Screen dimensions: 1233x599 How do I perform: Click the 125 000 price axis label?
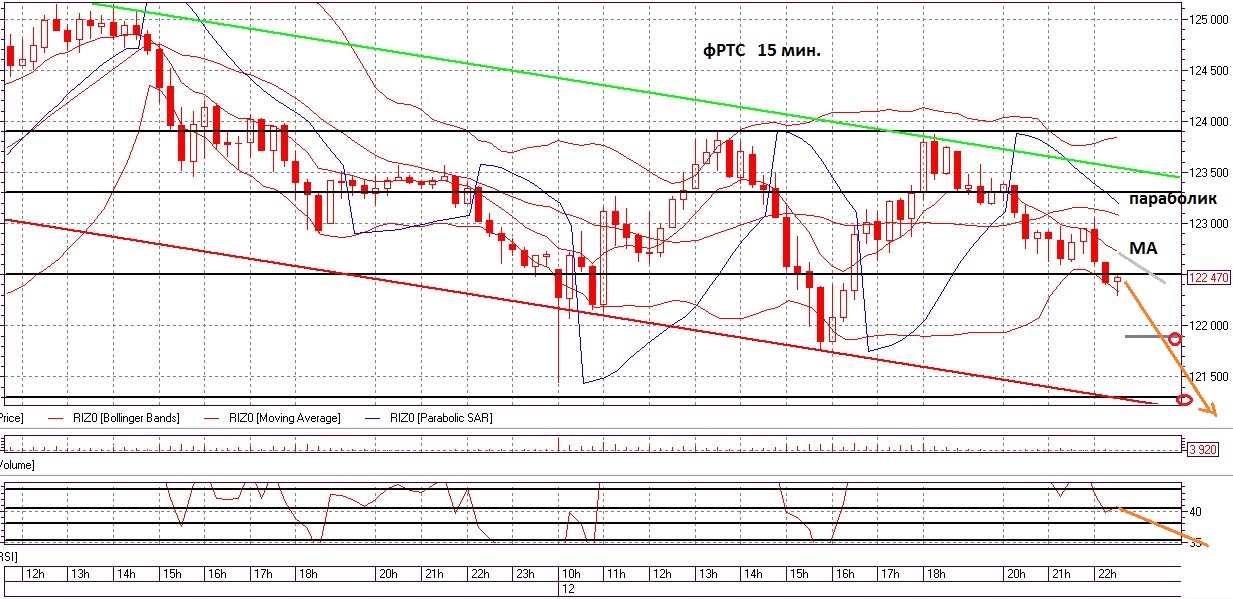pos(1209,19)
